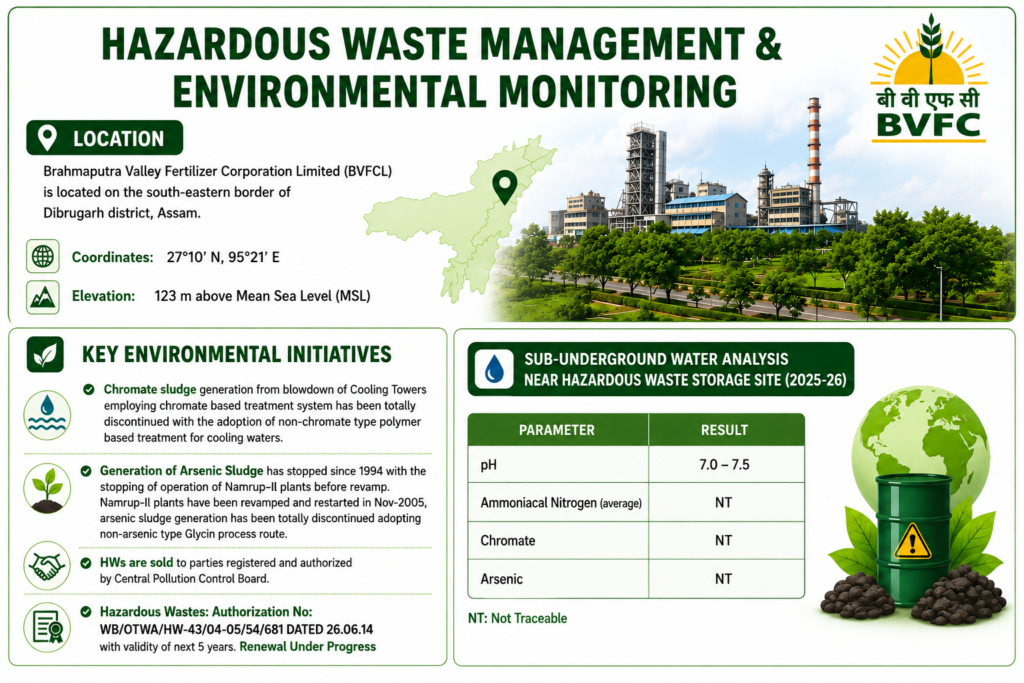Click the seedling plant circle icon

[x=47, y=488]
